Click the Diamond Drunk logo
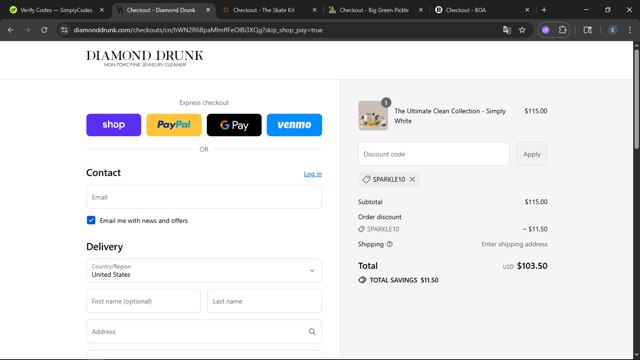This screenshot has height=360, width=640. pyautogui.click(x=145, y=58)
